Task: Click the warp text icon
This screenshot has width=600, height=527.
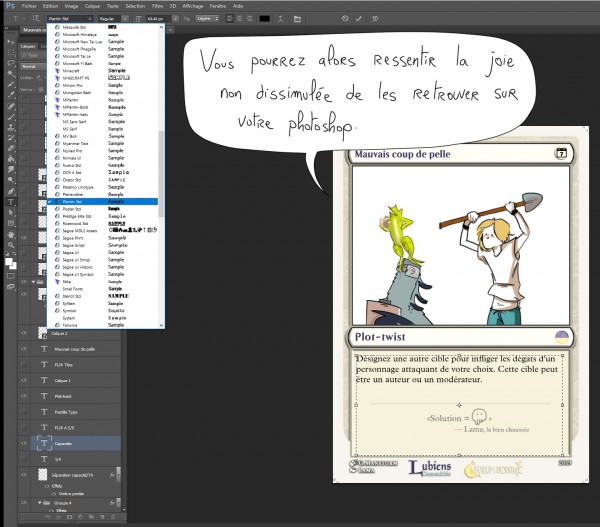Action: pos(280,18)
